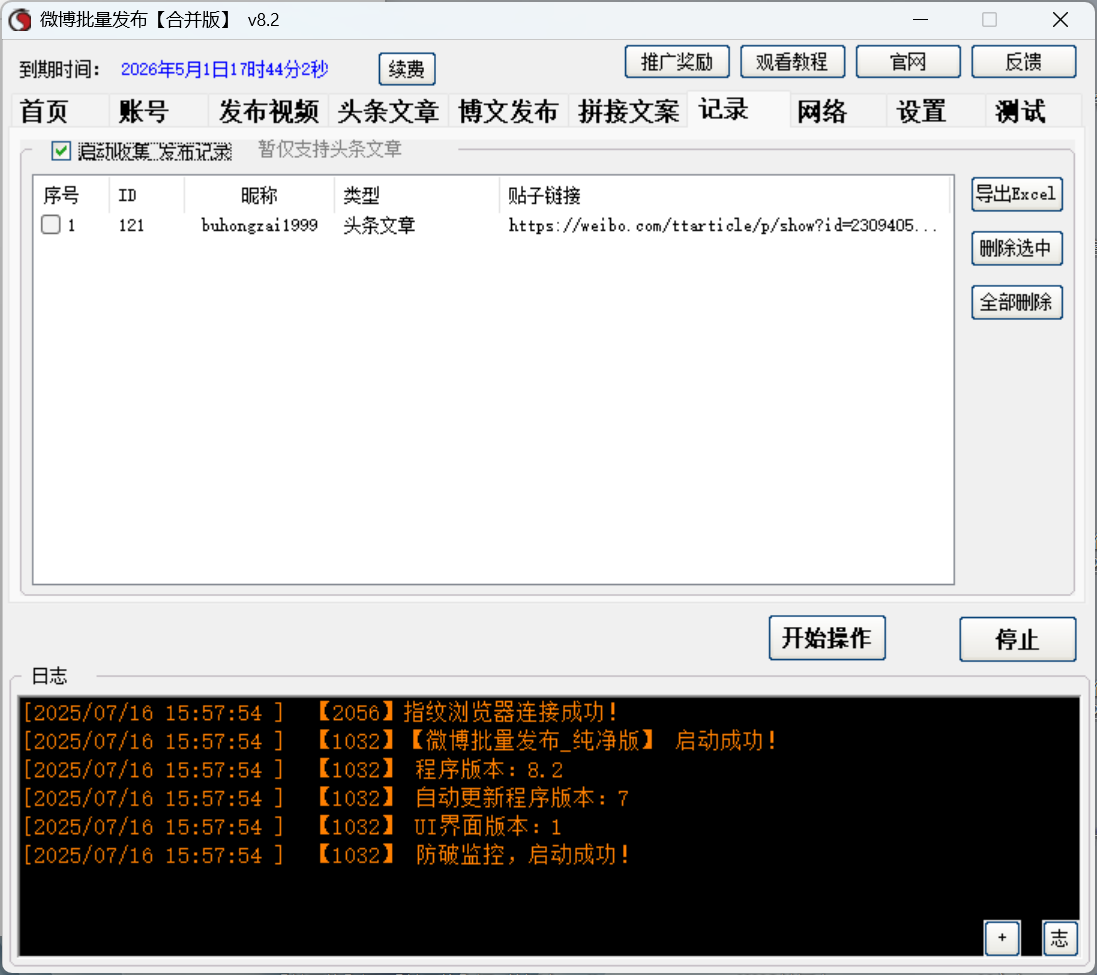Viewport: 1097px width, 975px height.
Task: Click log line 程序版本：8.2
Action: [292, 770]
